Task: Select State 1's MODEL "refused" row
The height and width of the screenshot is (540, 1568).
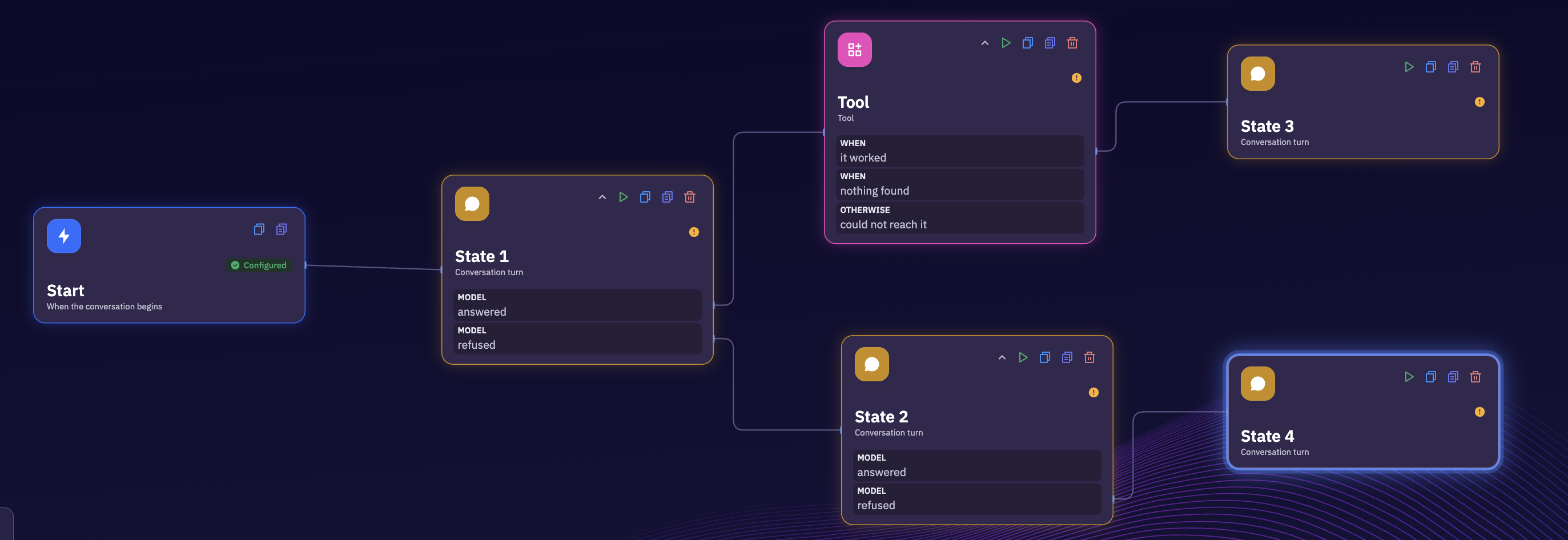Action: click(x=578, y=338)
